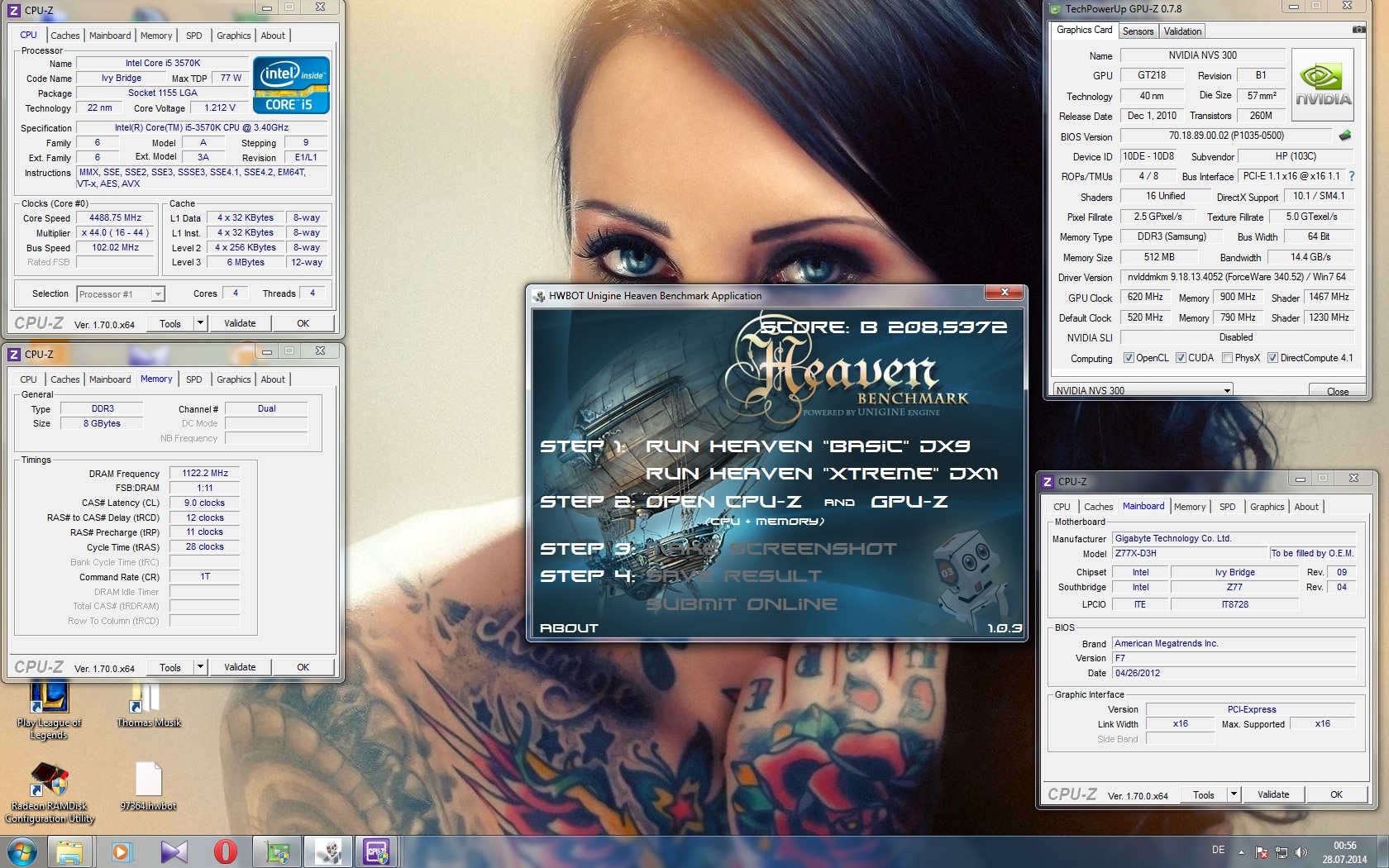Launch Windows Media Player from taskbar
This screenshot has width=1389, height=868.
point(122,851)
